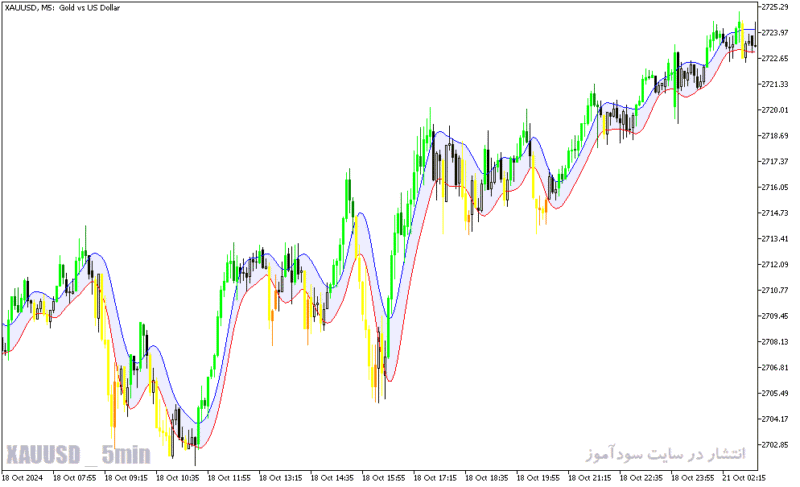Click the price label 2702.85
Viewport: 800px width, 487px height.
tap(774, 445)
